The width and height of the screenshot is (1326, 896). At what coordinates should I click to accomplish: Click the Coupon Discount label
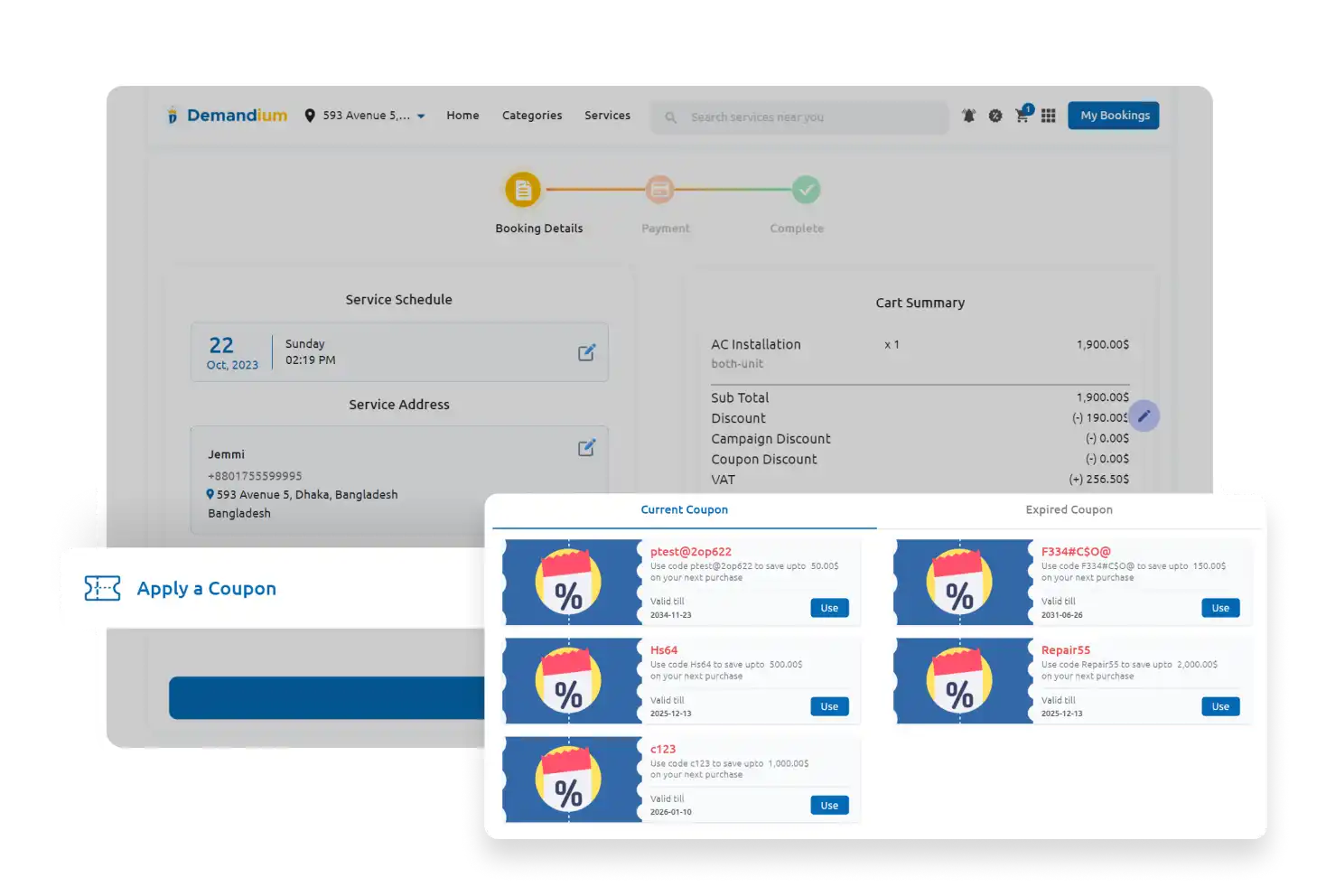(764, 460)
